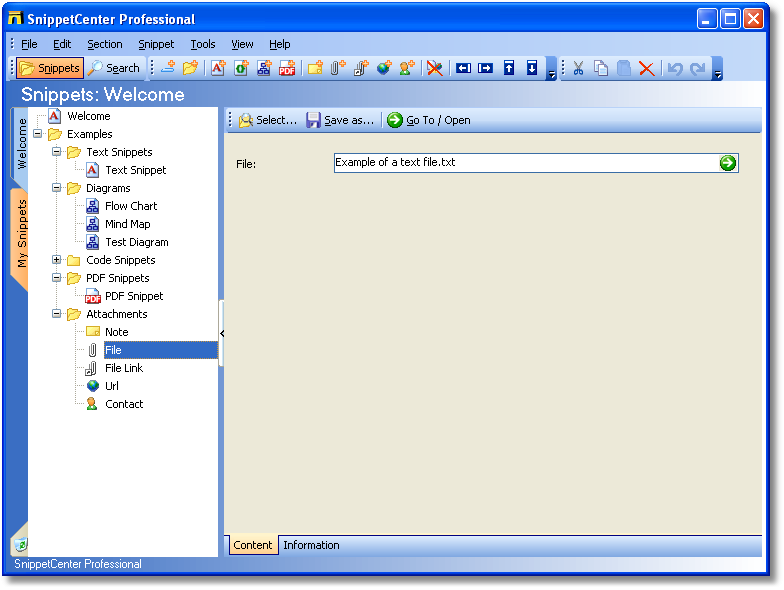Collapse the PDF Snippets folder
The width and height of the screenshot is (784, 590).
tap(56, 278)
